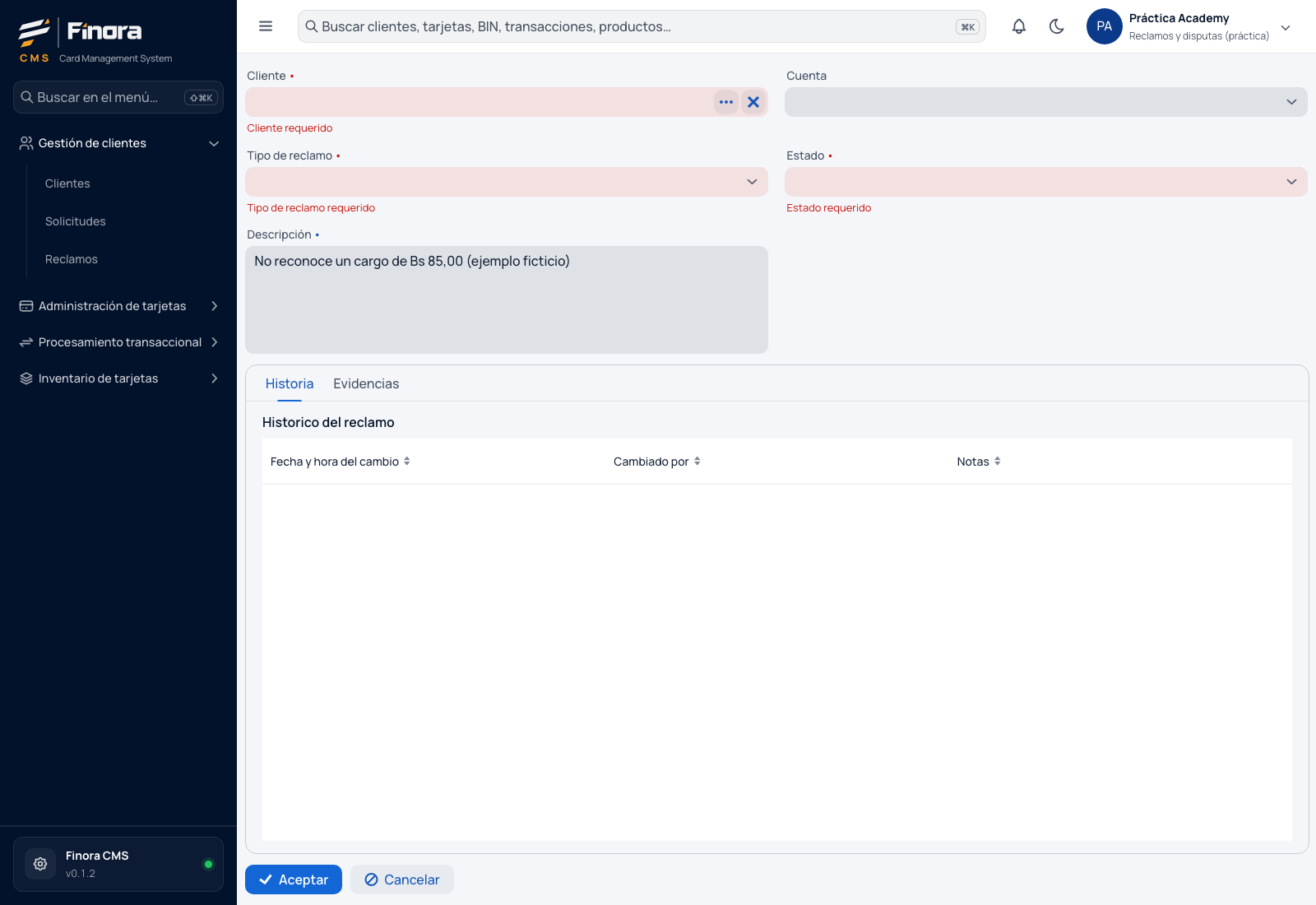
Task: Switch to the Evidencias tab
Action: point(366,383)
